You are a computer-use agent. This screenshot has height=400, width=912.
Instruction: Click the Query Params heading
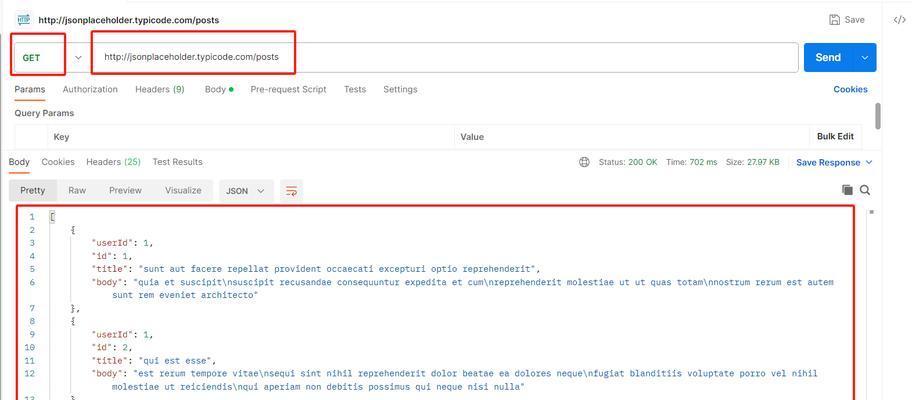tap(44, 113)
